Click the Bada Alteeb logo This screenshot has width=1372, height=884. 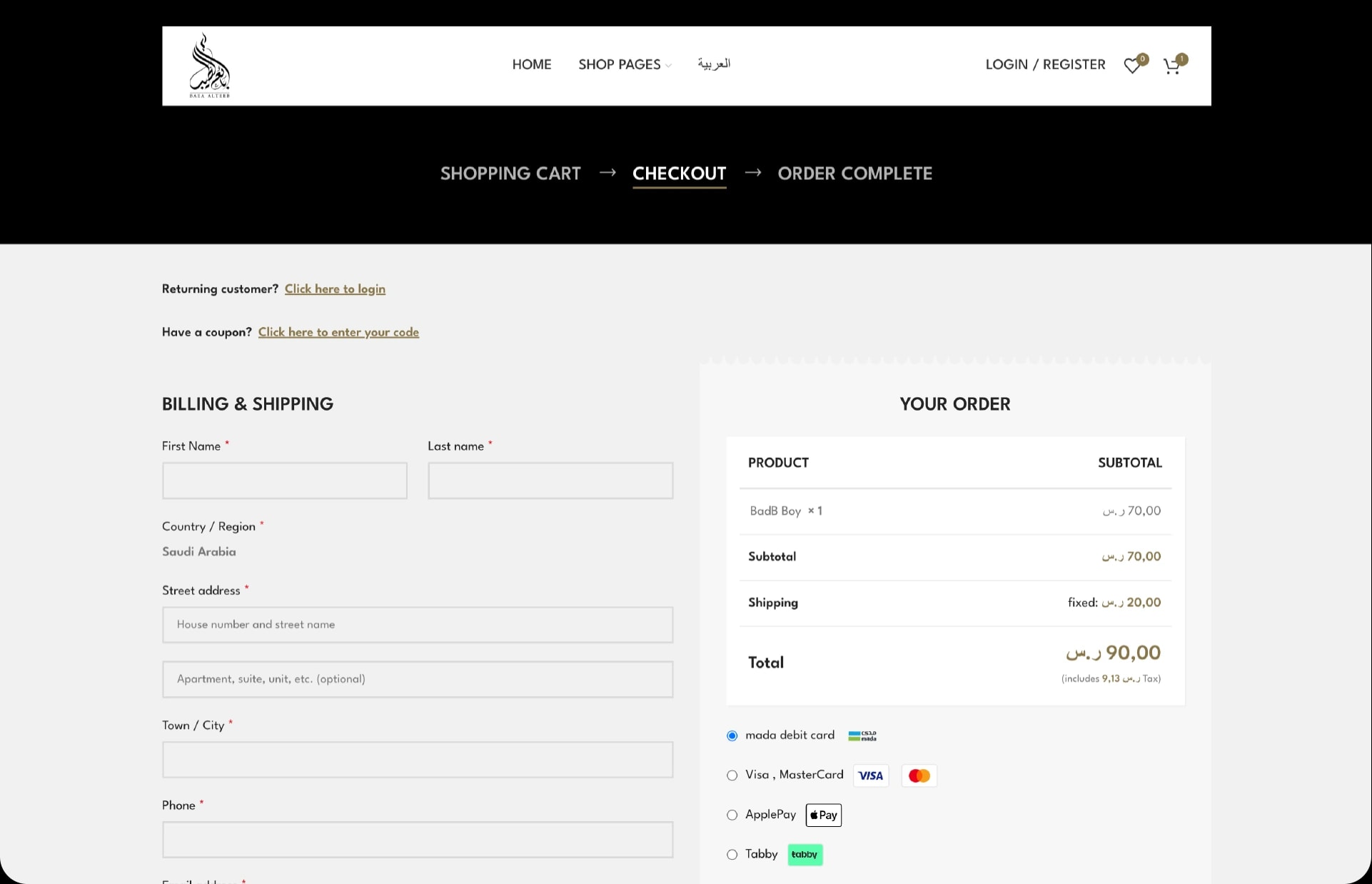point(210,66)
